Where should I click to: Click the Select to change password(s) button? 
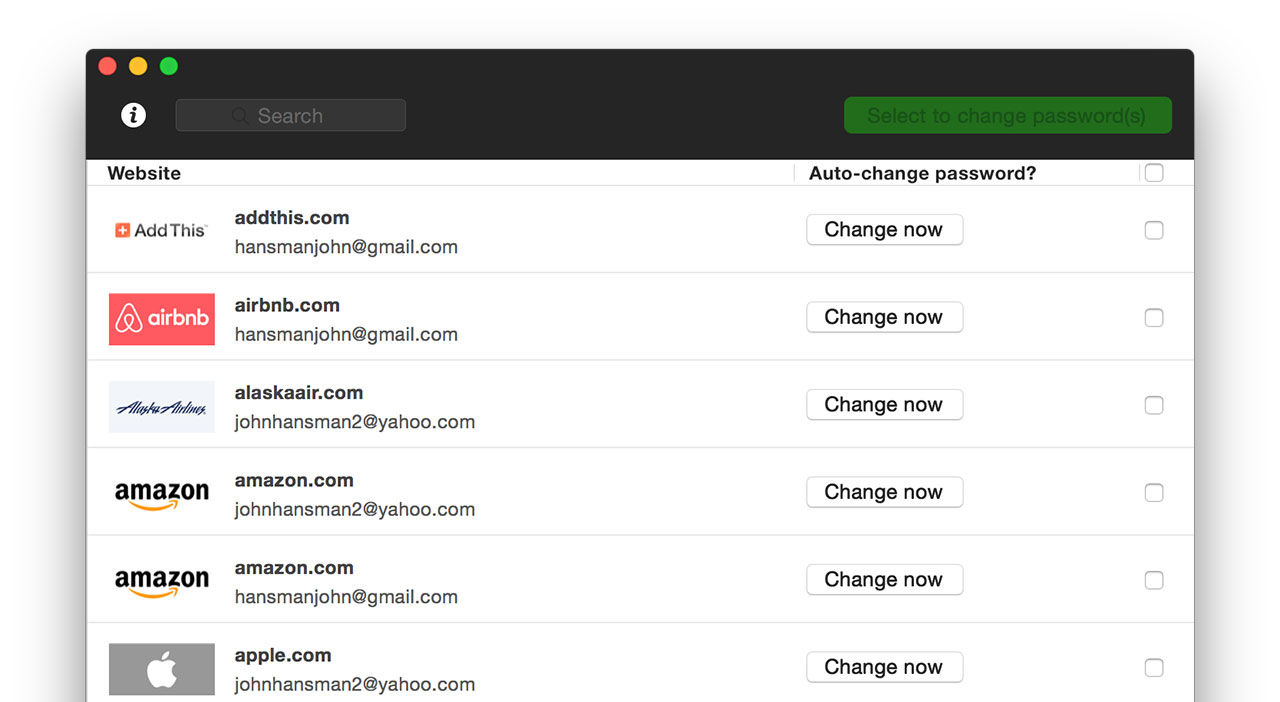click(1007, 115)
